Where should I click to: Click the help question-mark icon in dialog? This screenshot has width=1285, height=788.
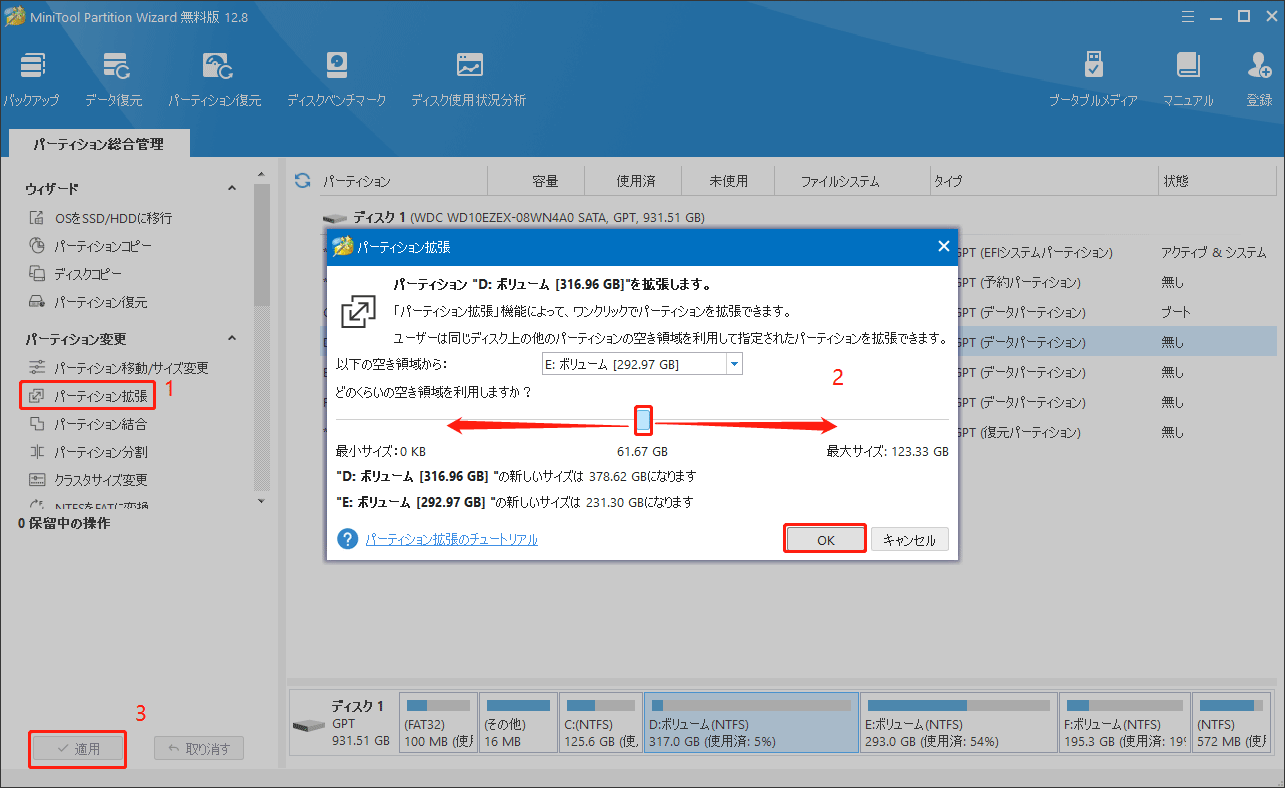(347, 539)
